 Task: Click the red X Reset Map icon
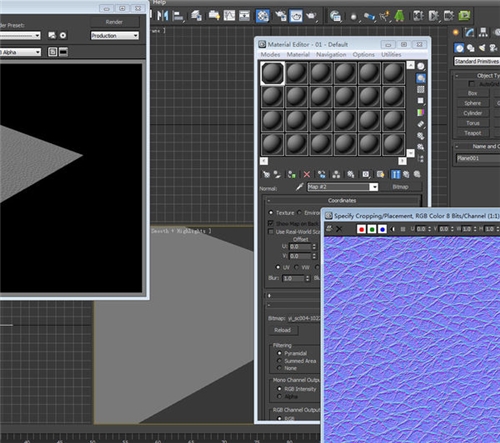click(x=307, y=174)
